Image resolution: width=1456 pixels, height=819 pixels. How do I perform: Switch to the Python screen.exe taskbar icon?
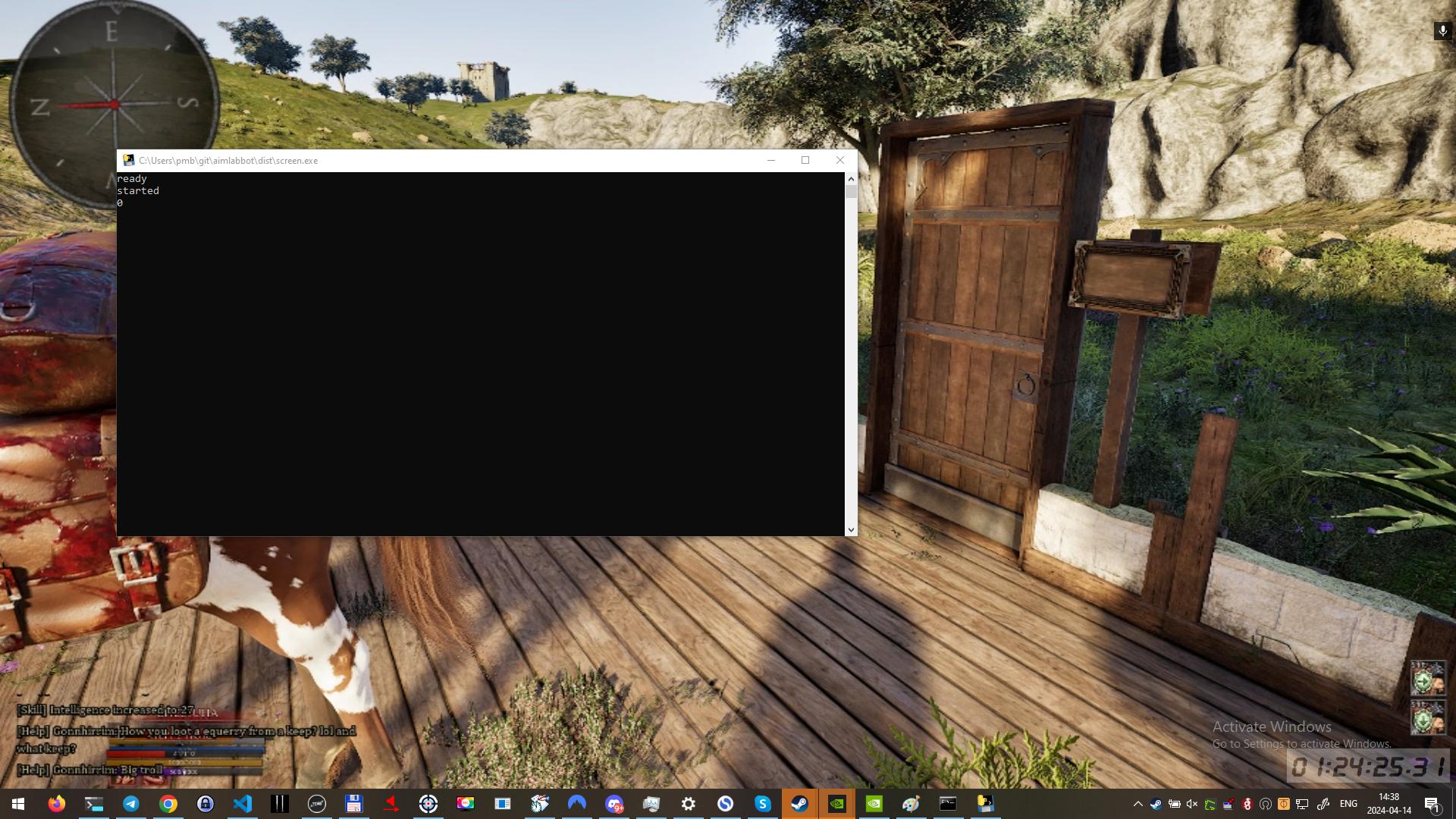tap(985, 804)
